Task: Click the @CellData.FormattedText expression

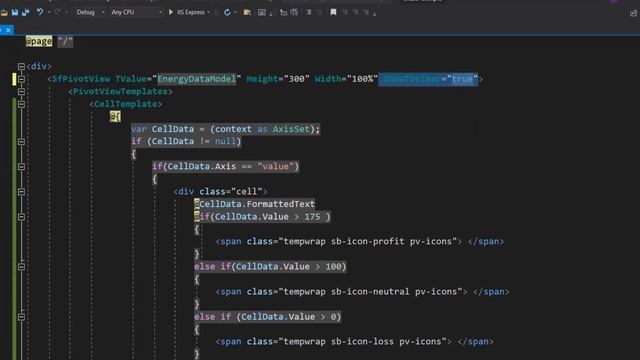Action: coord(254,204)
